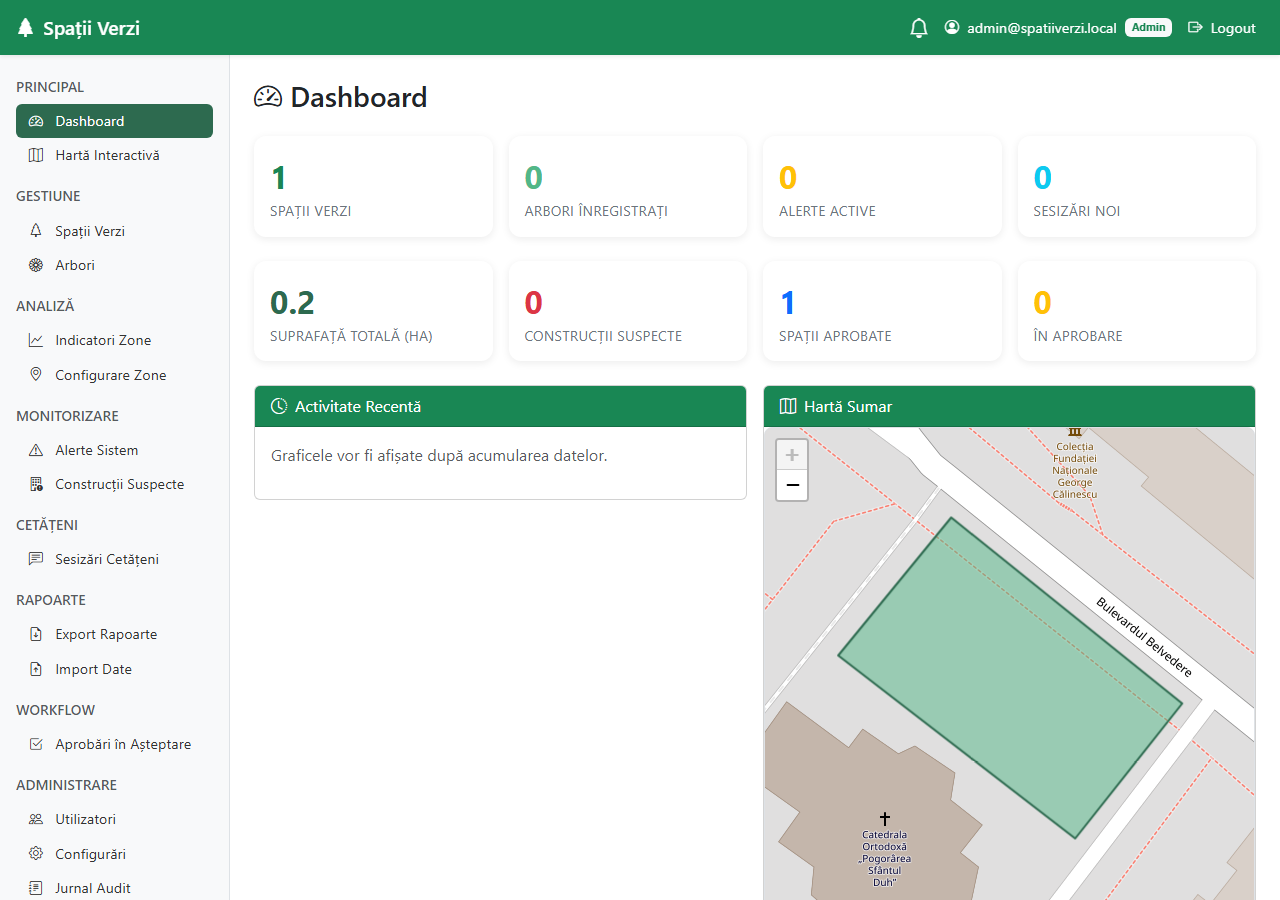Click the Hartă Interactivă map icon

click(36, 155)
